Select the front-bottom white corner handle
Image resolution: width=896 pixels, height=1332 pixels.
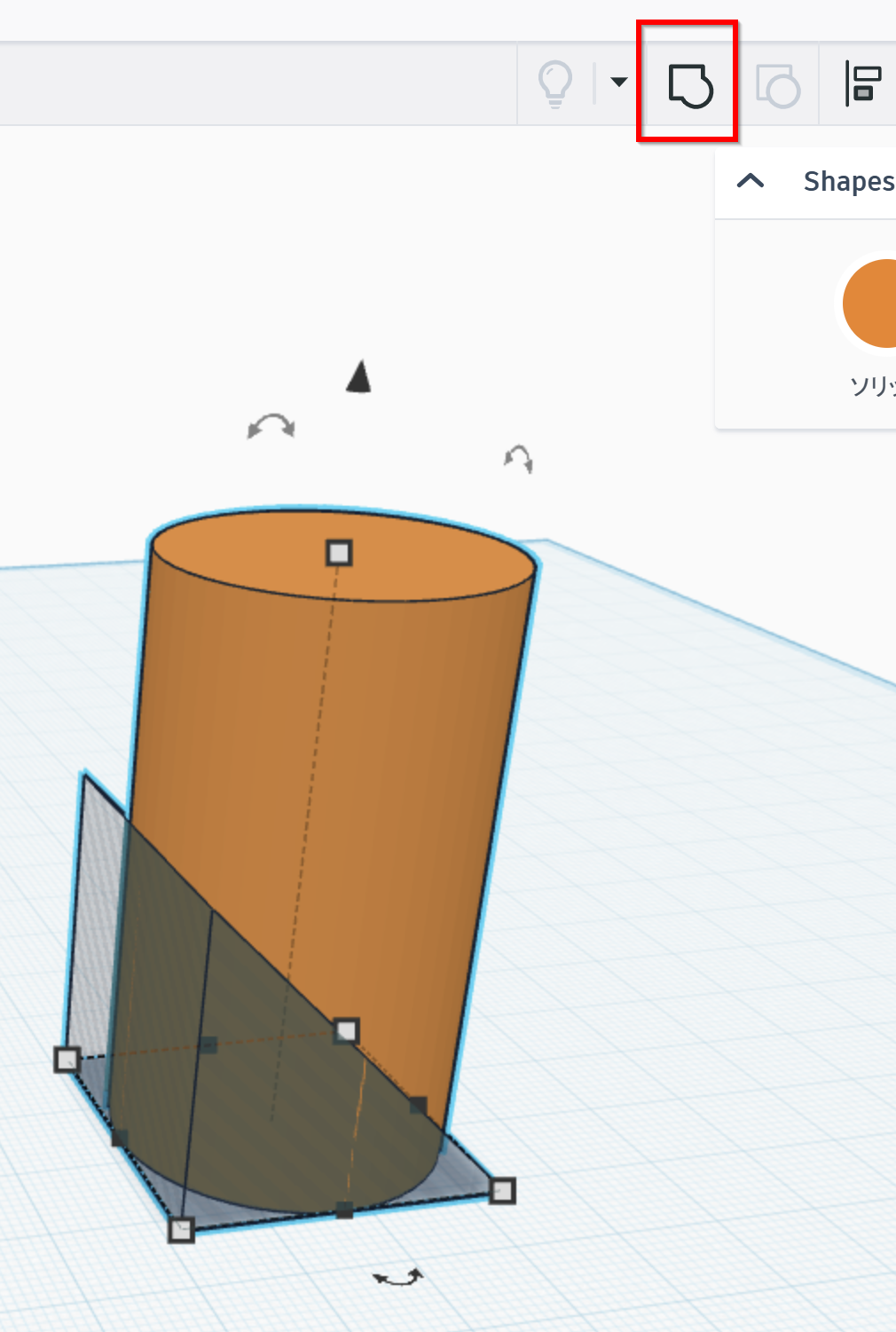point(181,1229)
